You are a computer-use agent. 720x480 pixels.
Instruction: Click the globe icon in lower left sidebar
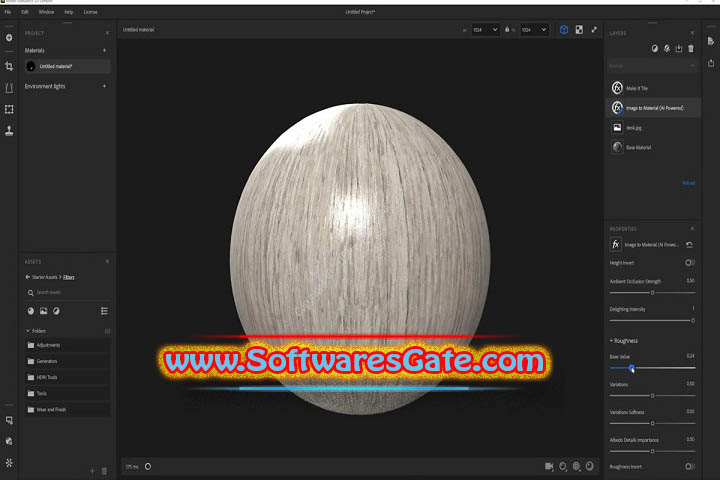pyautogui.click(x=9, y=441)
